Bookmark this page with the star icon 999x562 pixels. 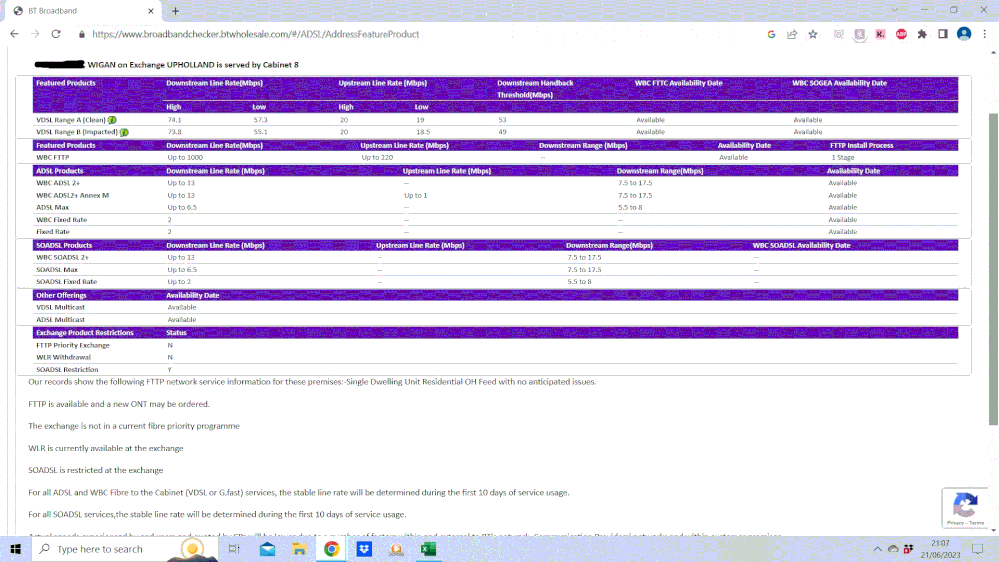813,34
